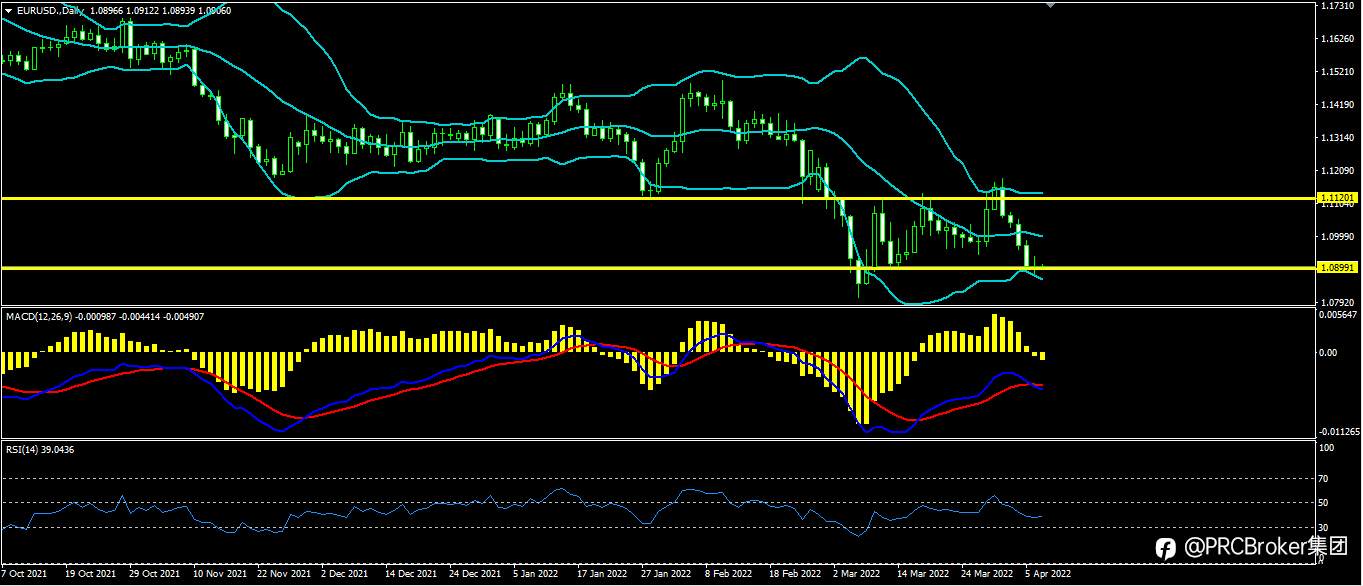The height and width of the screenshot is (586, 1363).
Task: Click the 1.15210 price scale value
Action: [x=1338, y=72]
